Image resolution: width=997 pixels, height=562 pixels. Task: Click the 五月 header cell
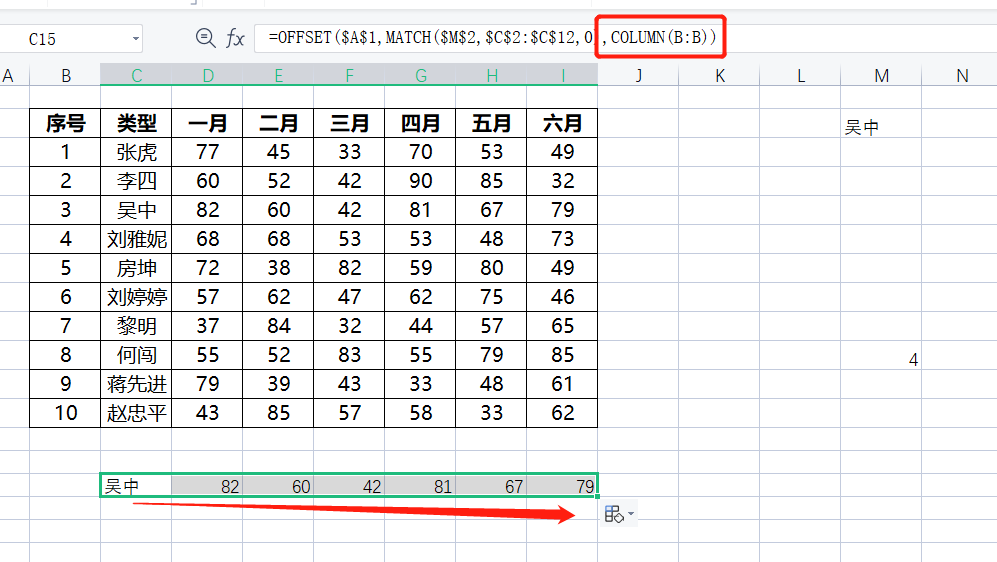[492, 123]
